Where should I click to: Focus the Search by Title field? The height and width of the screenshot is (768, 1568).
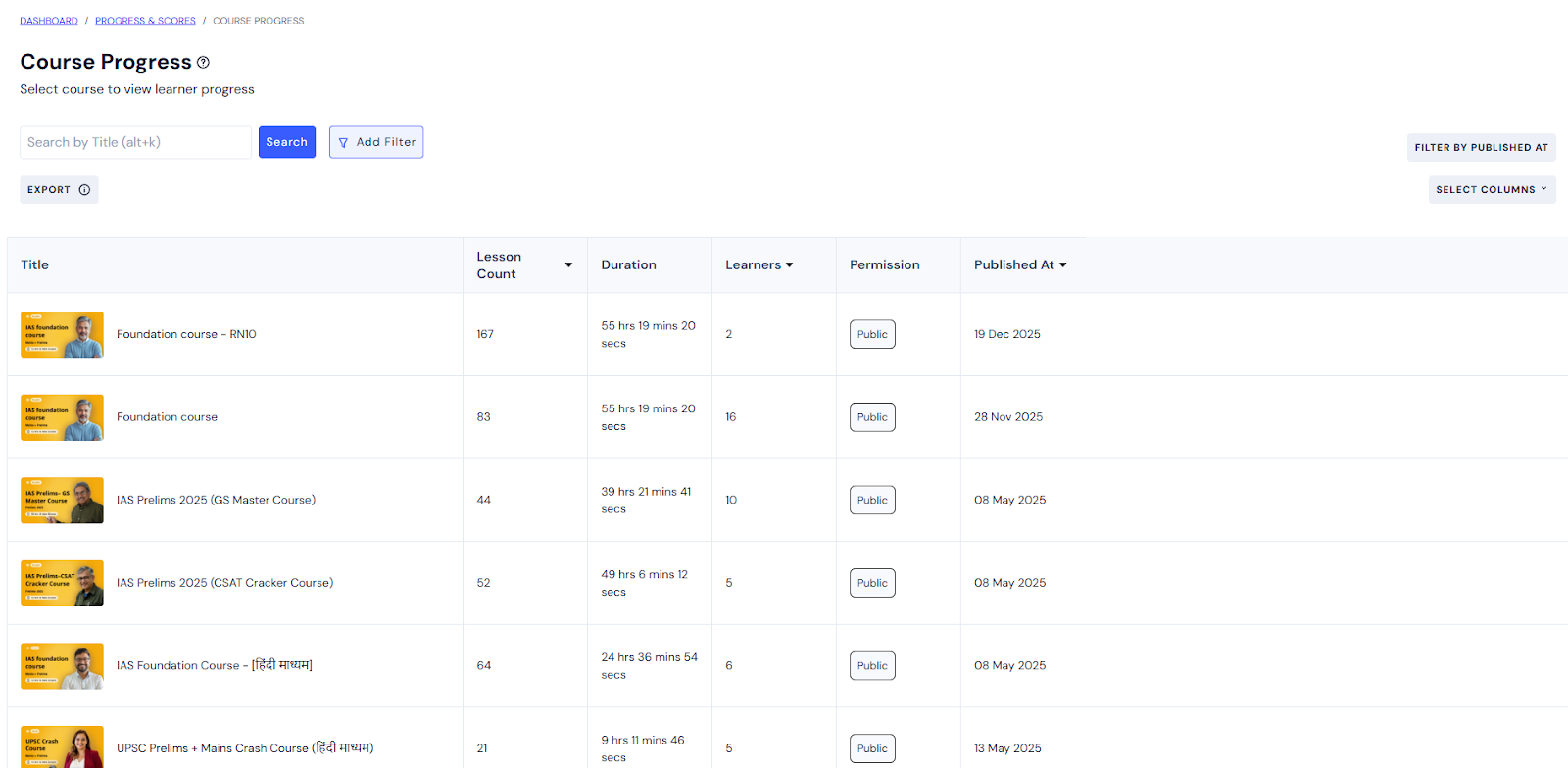coord(135,142)
